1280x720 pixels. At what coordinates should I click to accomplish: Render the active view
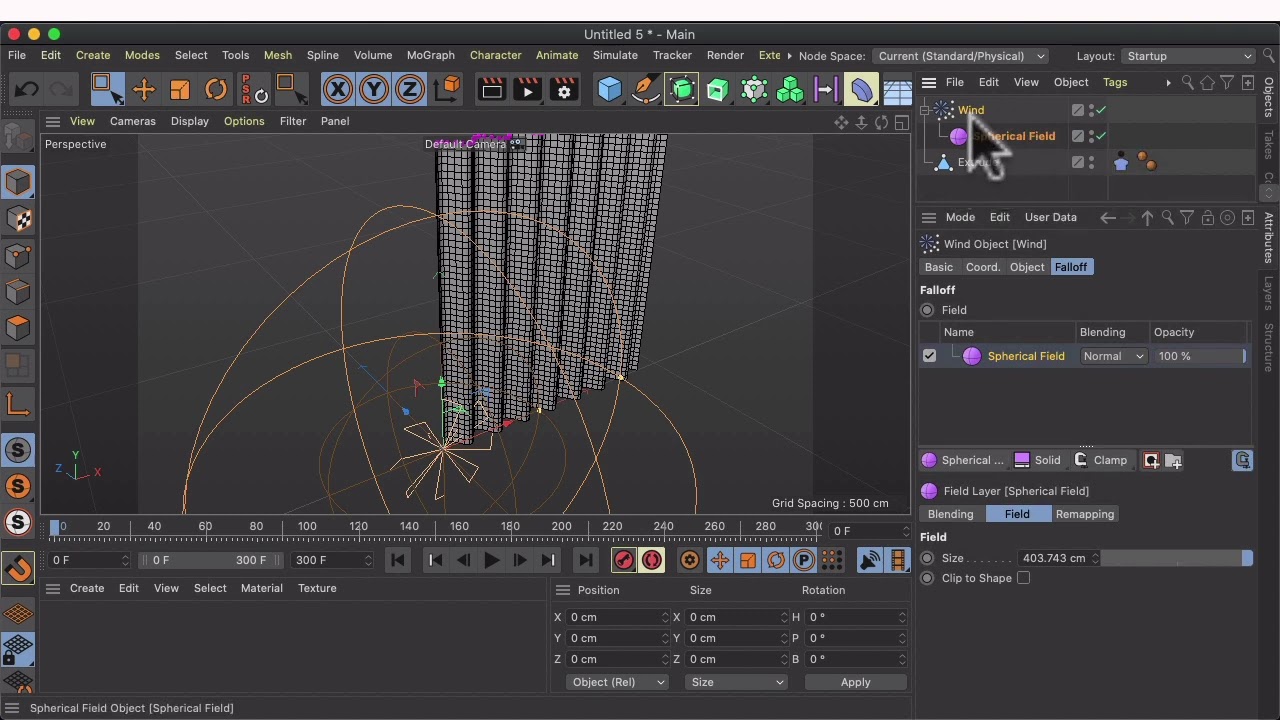tap(491, 90)
